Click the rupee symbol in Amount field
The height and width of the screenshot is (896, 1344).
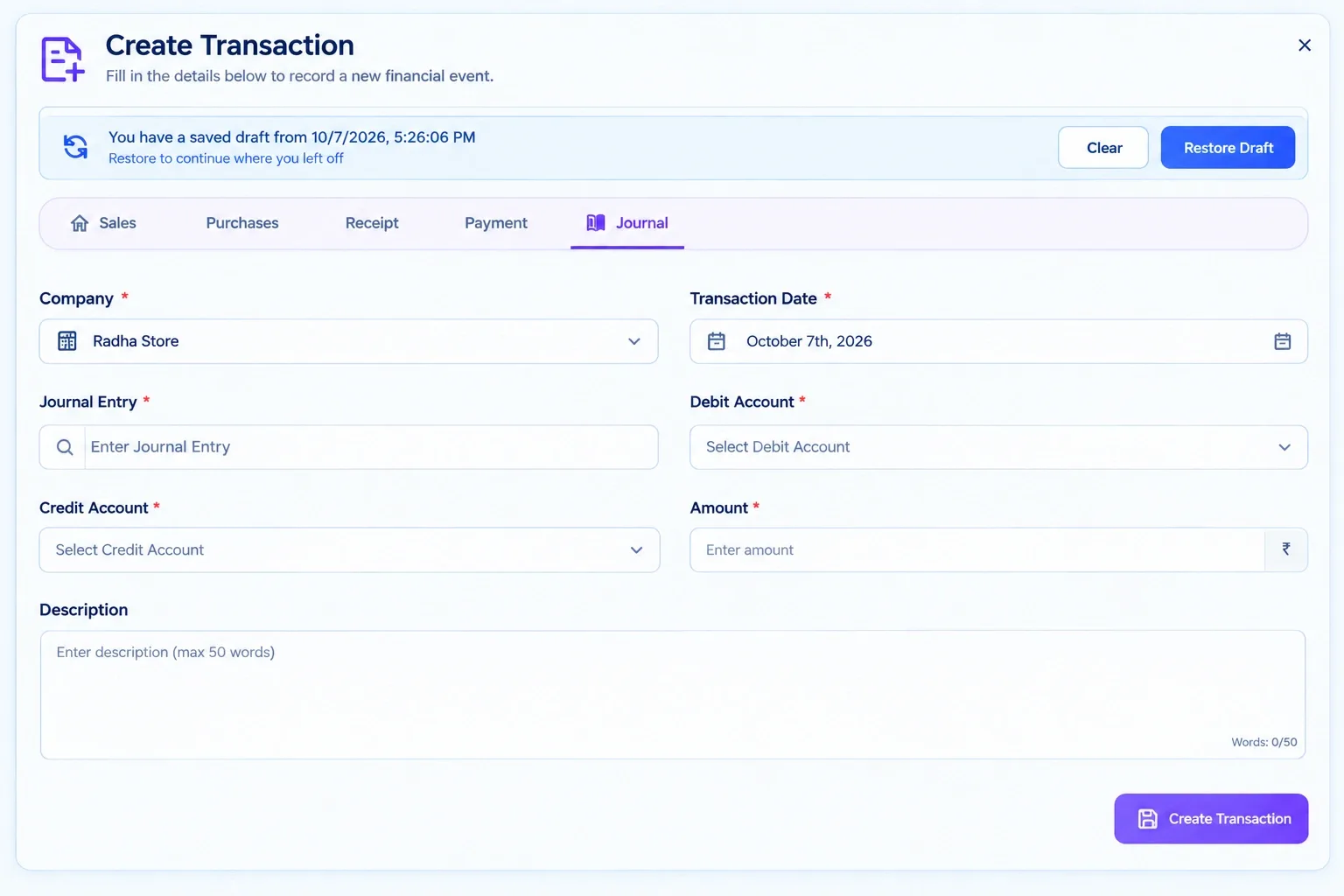[1286, 549]
